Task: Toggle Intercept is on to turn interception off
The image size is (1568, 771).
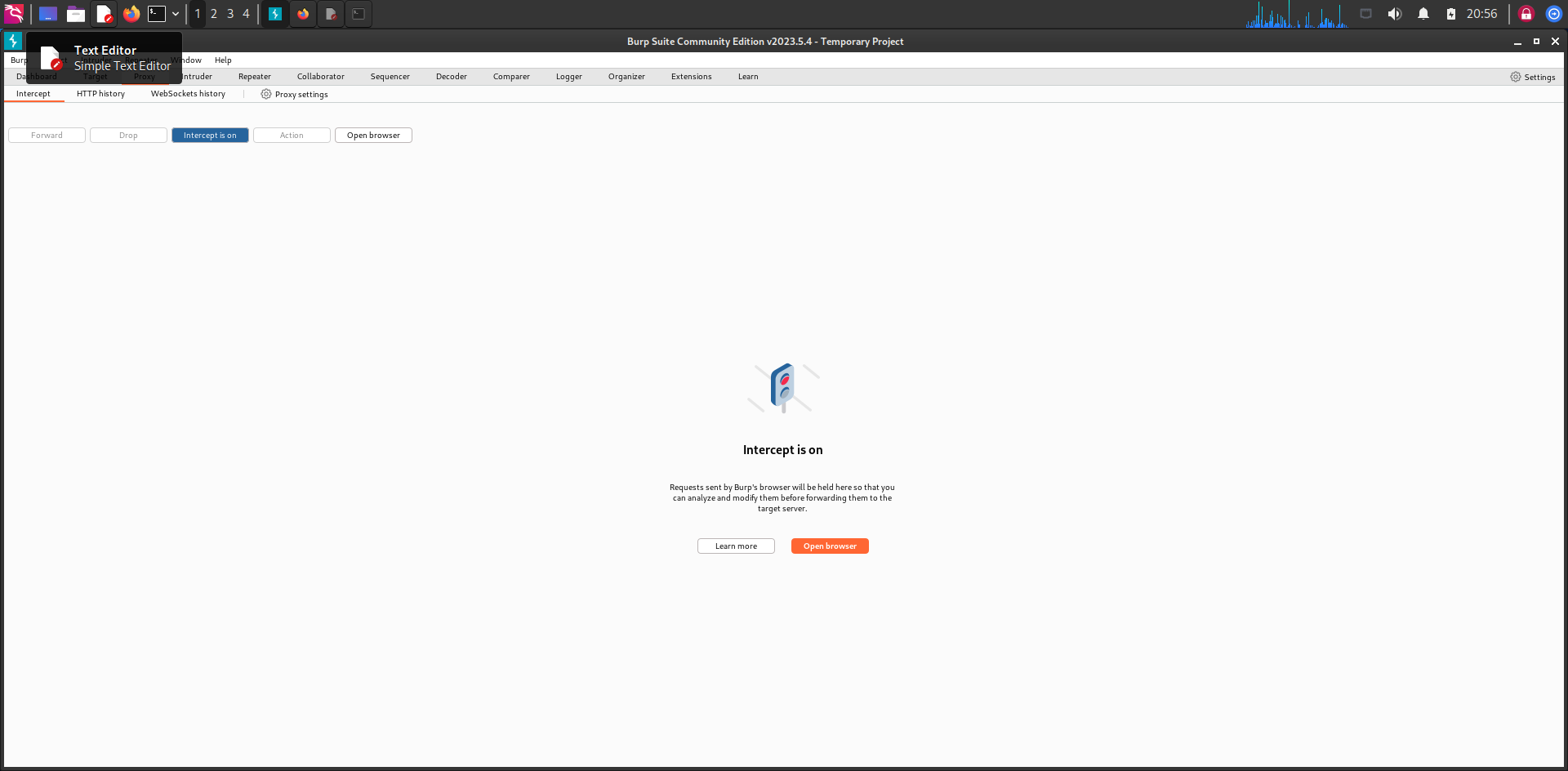Action: 210,135
